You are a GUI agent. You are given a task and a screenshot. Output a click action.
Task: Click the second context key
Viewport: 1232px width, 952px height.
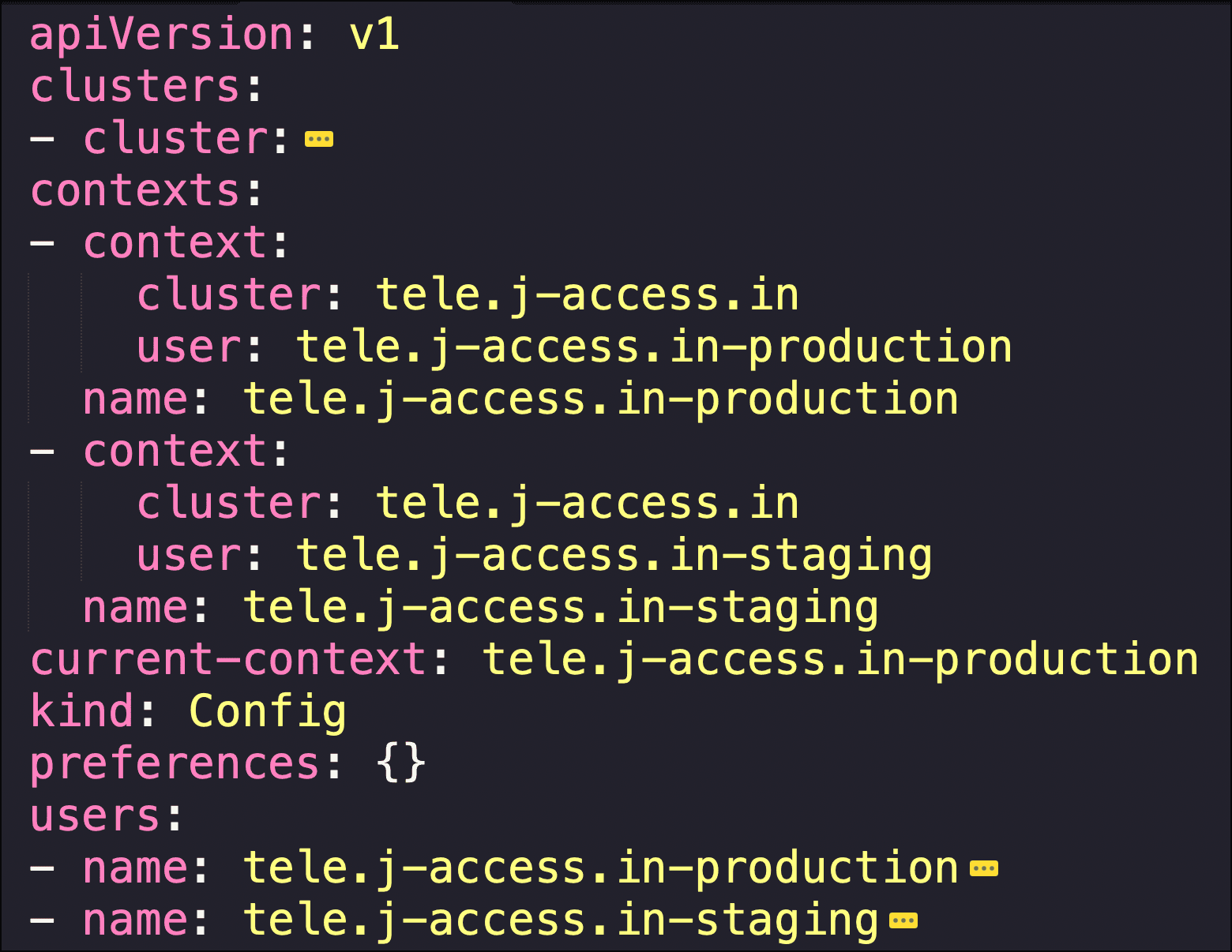pos(175,452)
